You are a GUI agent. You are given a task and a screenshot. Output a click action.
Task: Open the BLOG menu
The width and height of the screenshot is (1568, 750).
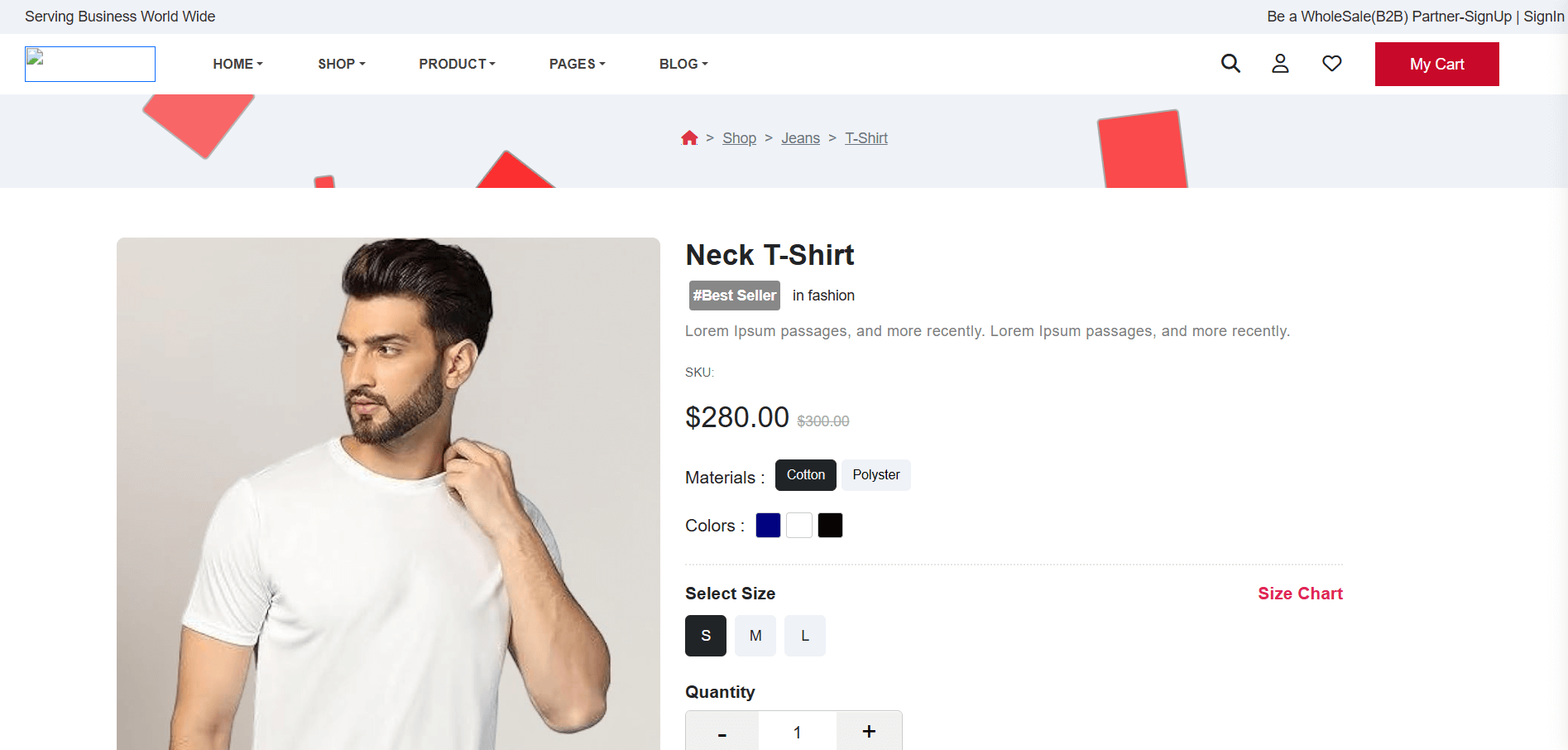(683, 64)
